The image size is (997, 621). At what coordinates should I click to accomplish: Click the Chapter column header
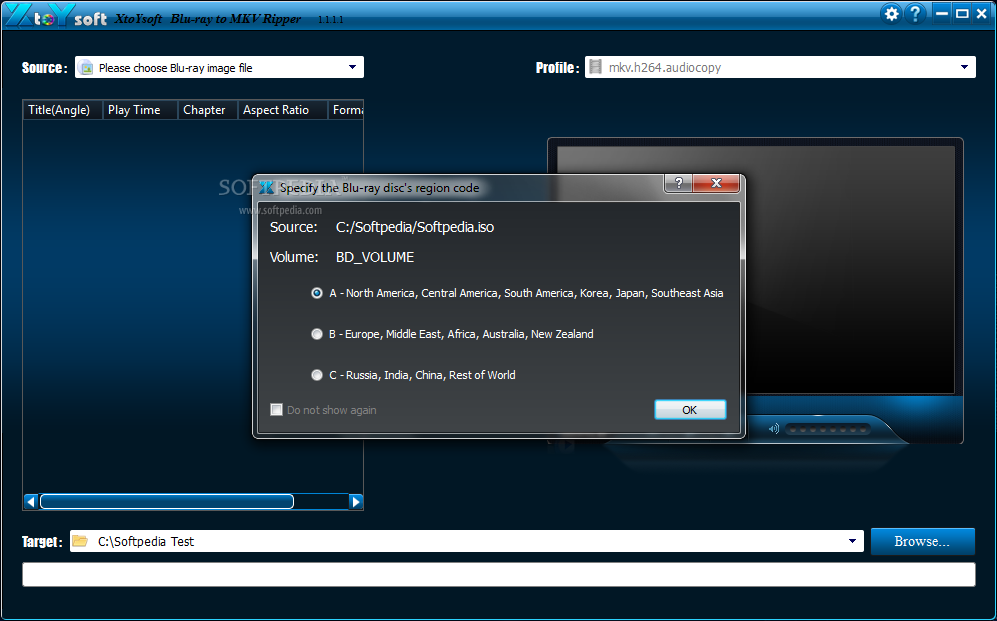click(208, 110)
